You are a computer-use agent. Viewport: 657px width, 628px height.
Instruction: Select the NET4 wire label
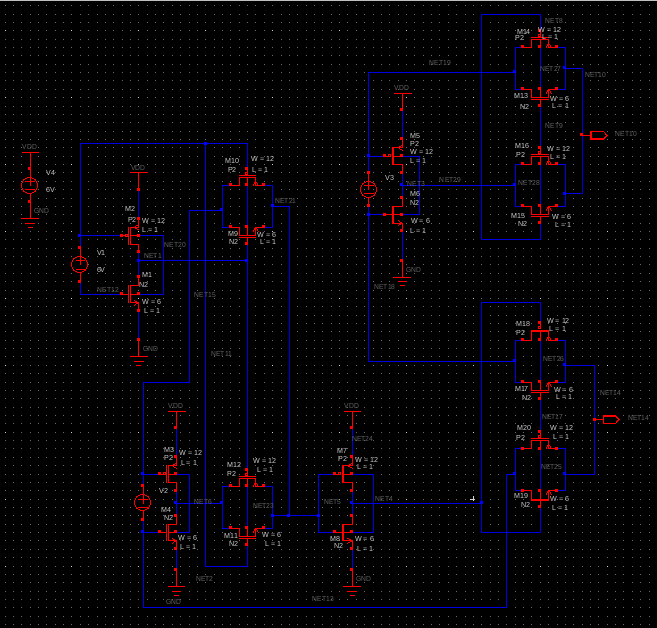(x=383, y=499)
